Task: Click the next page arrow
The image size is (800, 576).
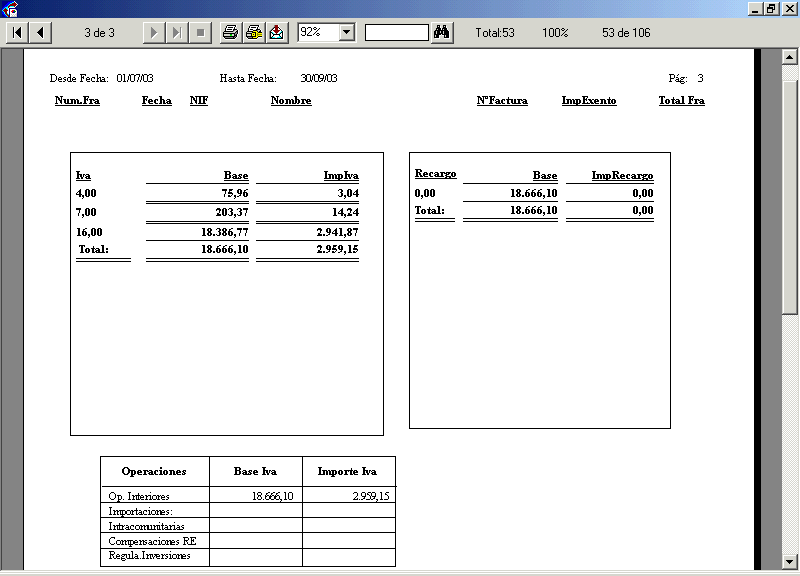Action: point(154,33)
